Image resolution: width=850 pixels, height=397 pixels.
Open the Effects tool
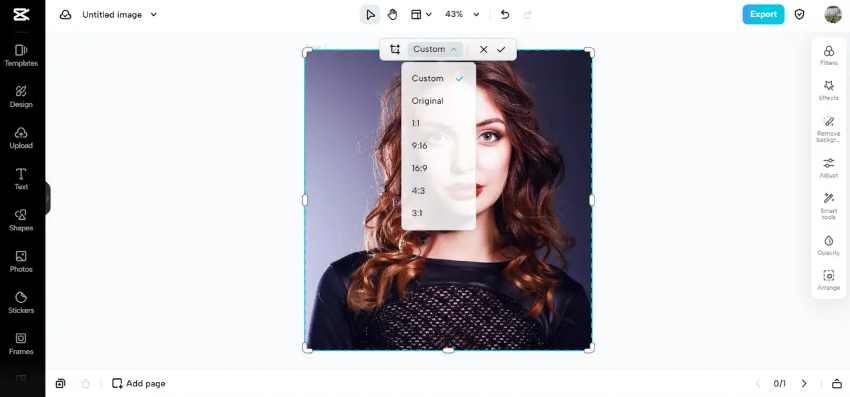pos(828,91)
